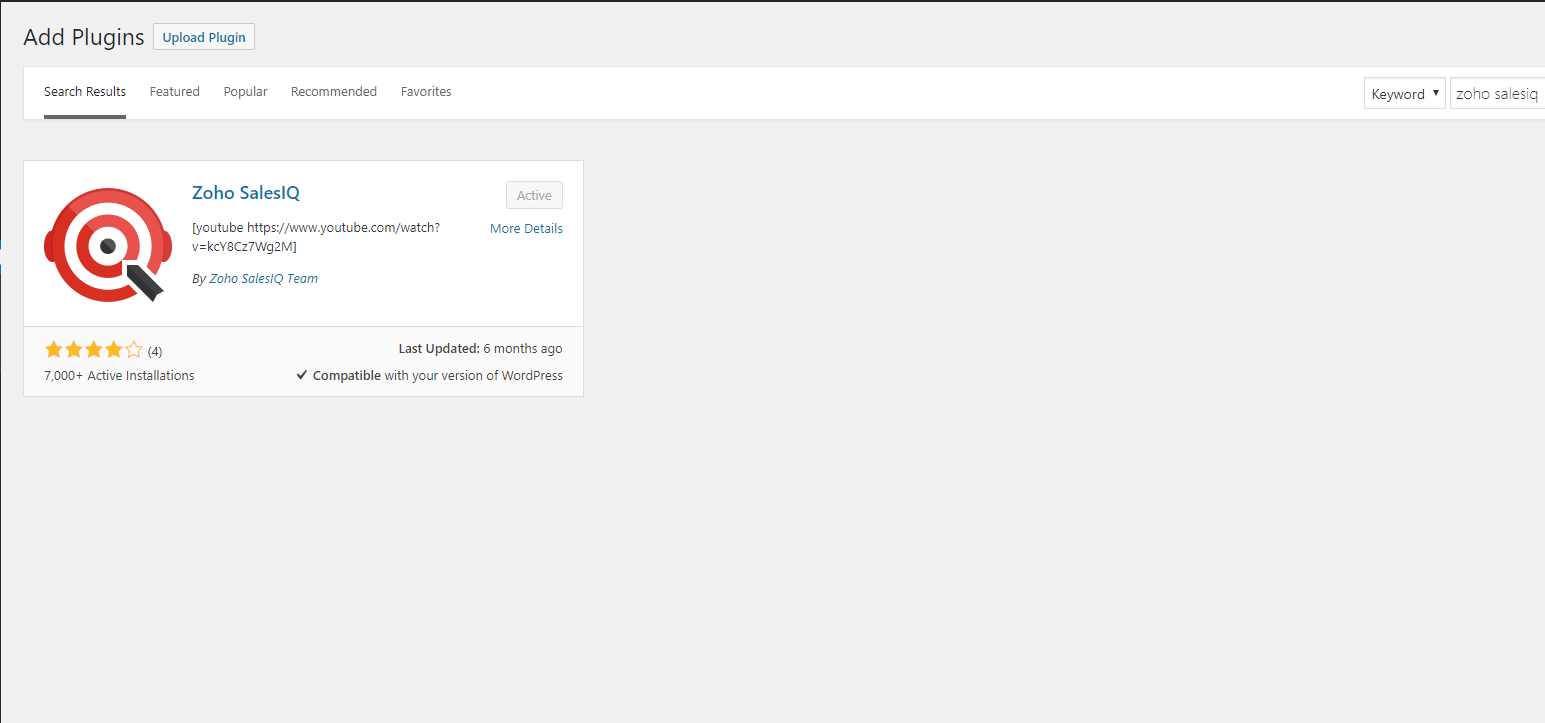Image resolution: width=1545 pixels, height=723 pixels.
Task: Click the youtube shortcode description text
Action: click(x=316, y=237)
